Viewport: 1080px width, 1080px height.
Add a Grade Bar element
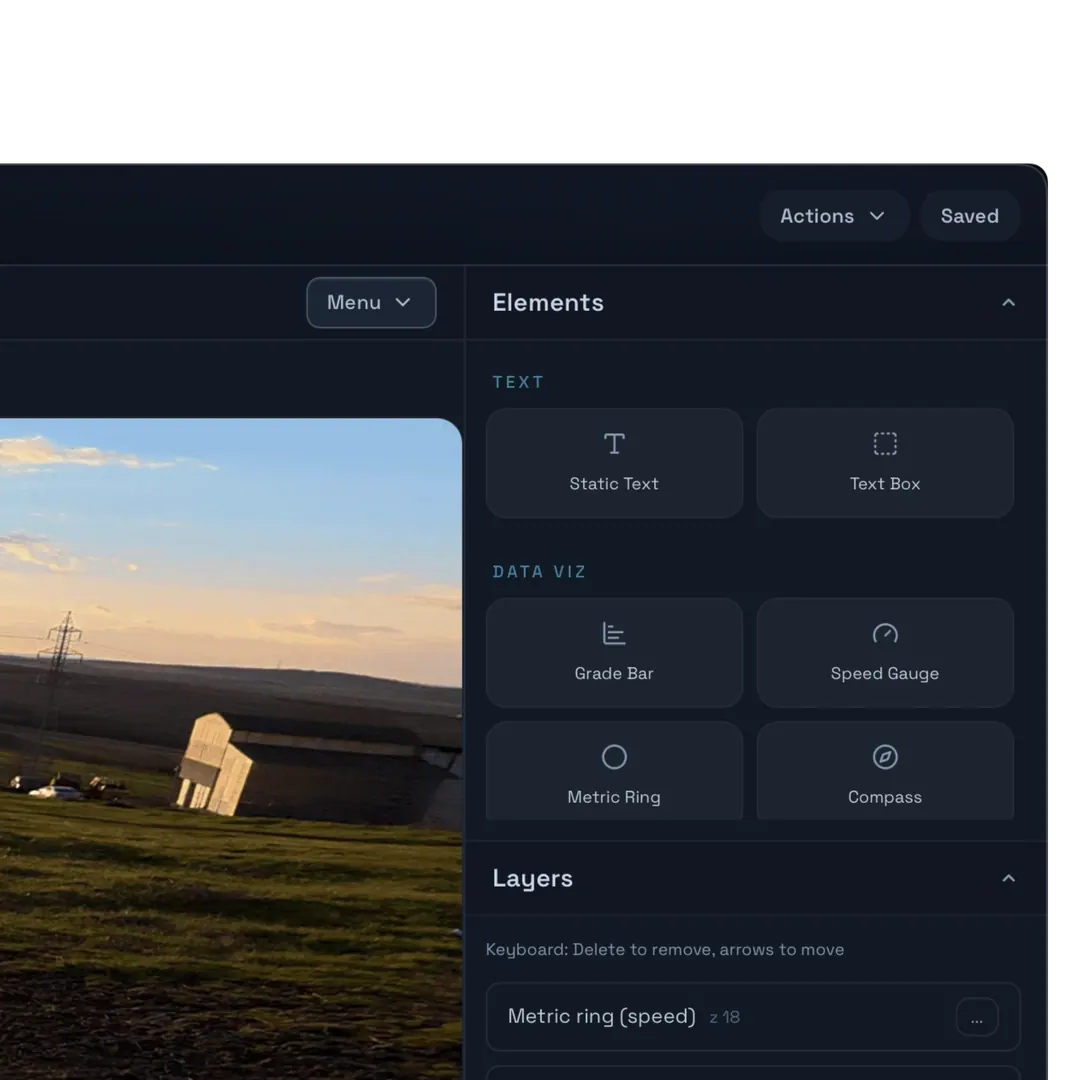point(614,652)
